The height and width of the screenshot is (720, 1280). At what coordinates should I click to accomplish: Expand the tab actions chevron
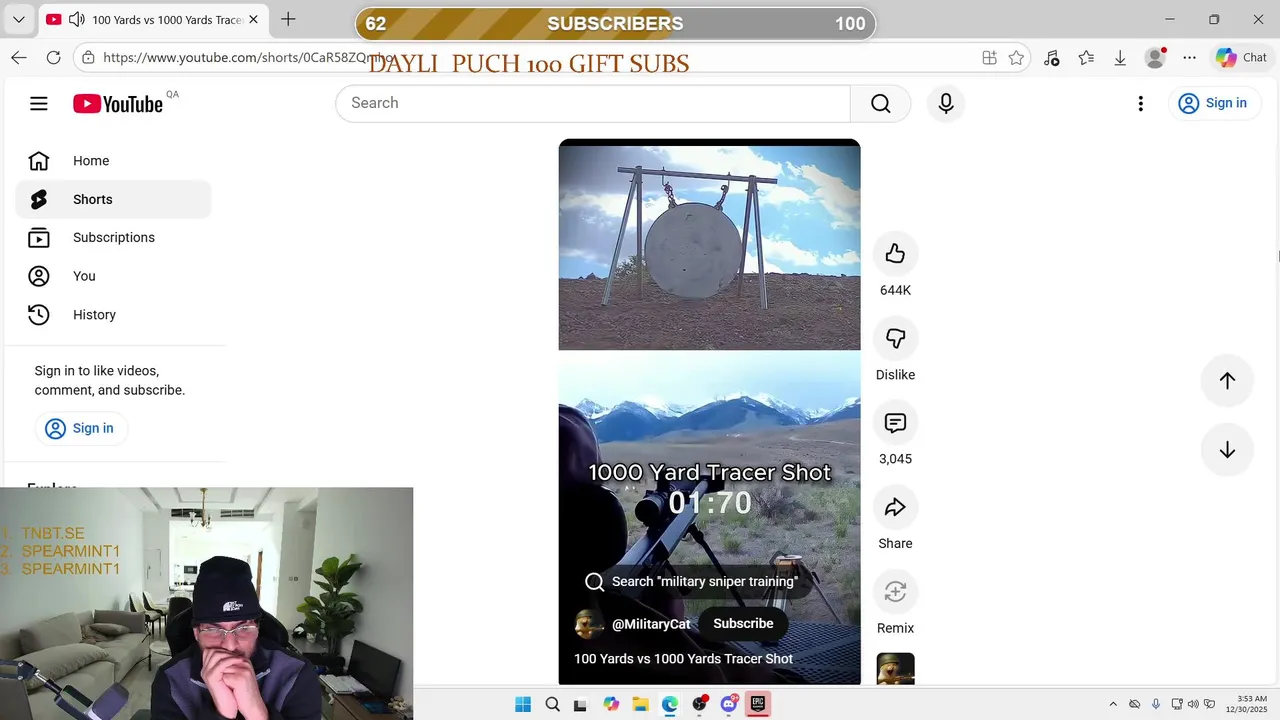click(18, 19)
